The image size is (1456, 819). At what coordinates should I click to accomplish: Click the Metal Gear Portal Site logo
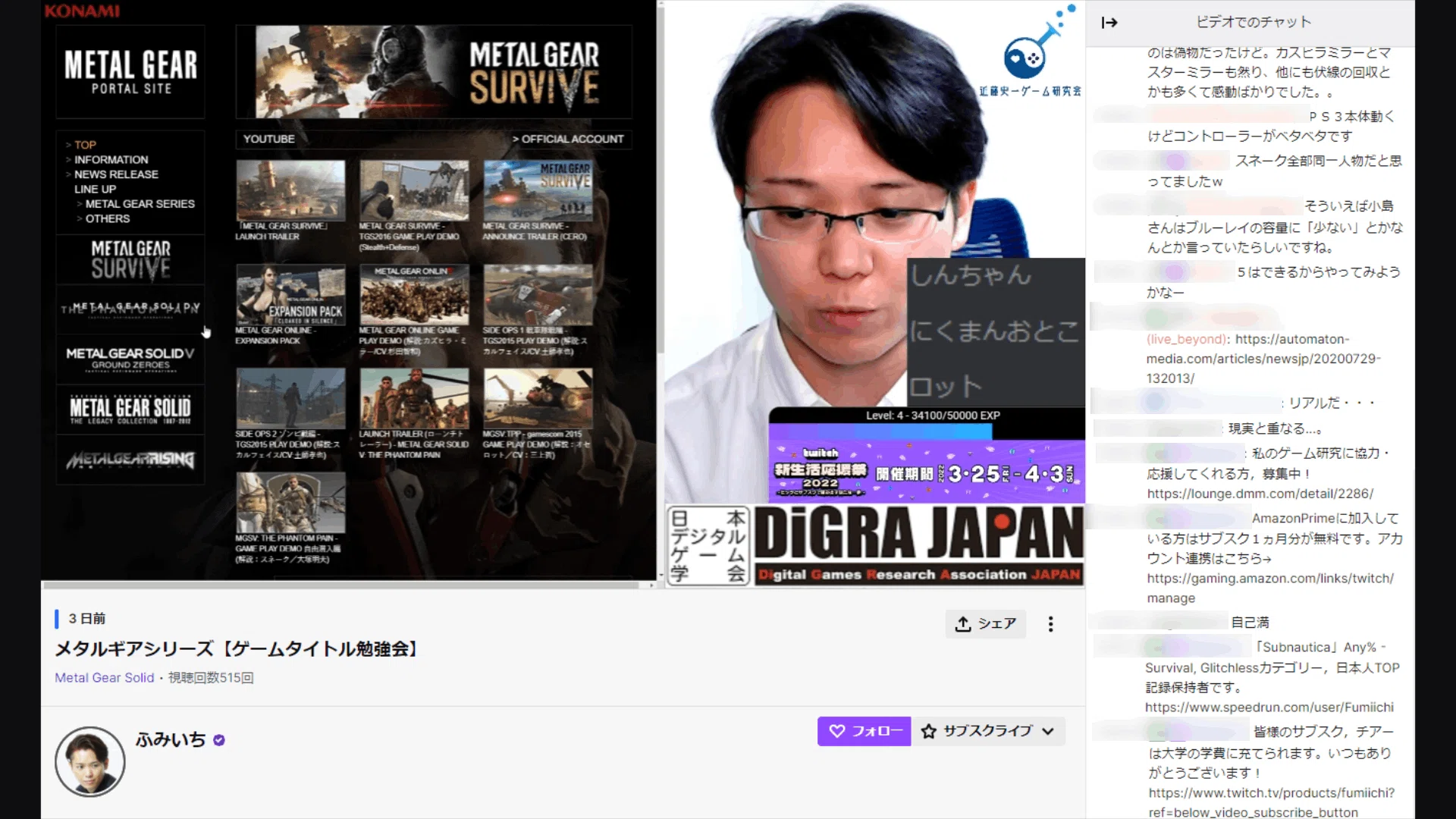click(130, 72)
